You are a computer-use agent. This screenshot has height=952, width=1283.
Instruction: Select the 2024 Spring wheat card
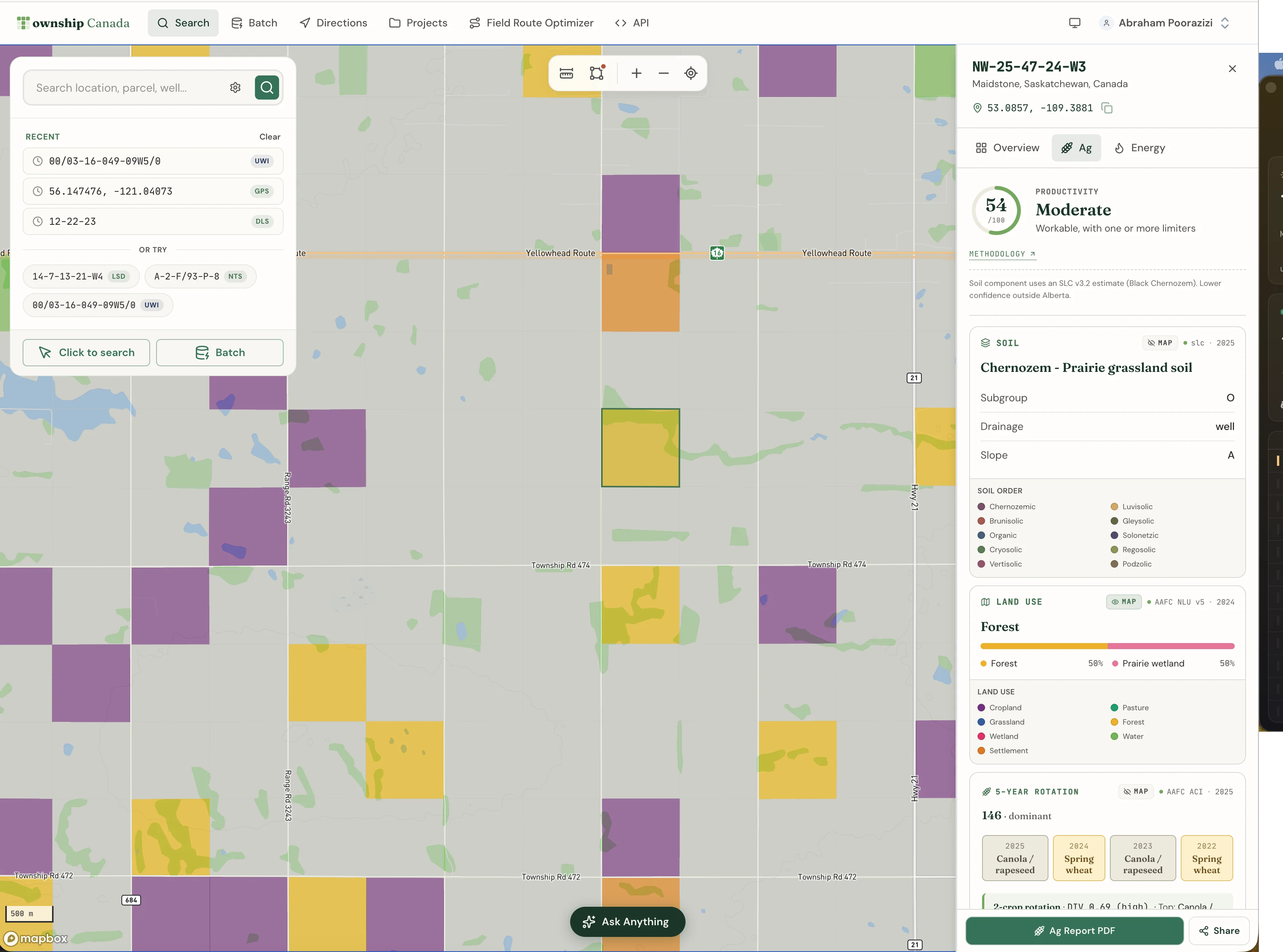click(x=1079, y=858)
